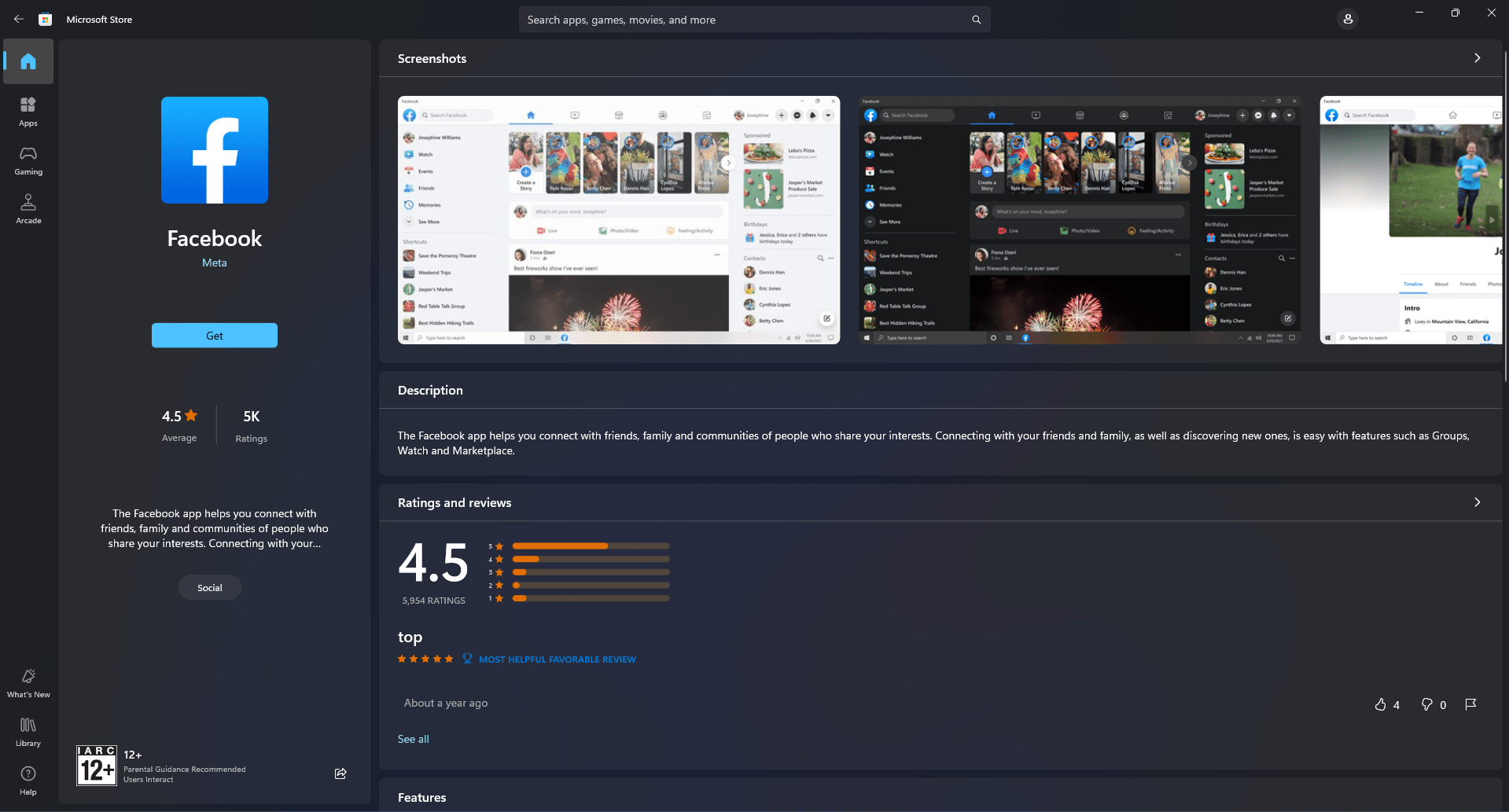Open Help in the sidebar
The width and height of the screenshot is (1509, 812).
pyautogui.click(x=28, y=781)
